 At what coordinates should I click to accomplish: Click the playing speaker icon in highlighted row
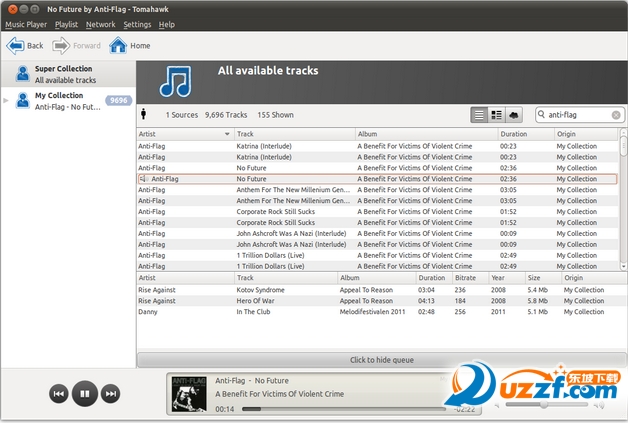click(x=144, y=179)
